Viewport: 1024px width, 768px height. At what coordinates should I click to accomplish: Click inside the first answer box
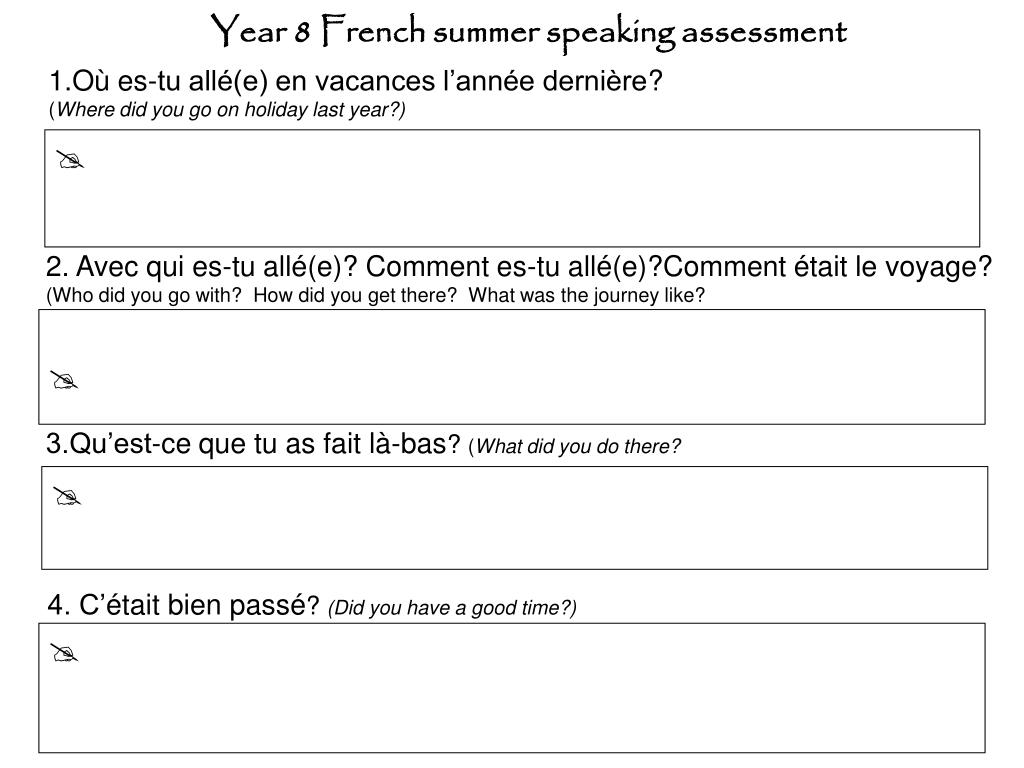click(512, 188)
